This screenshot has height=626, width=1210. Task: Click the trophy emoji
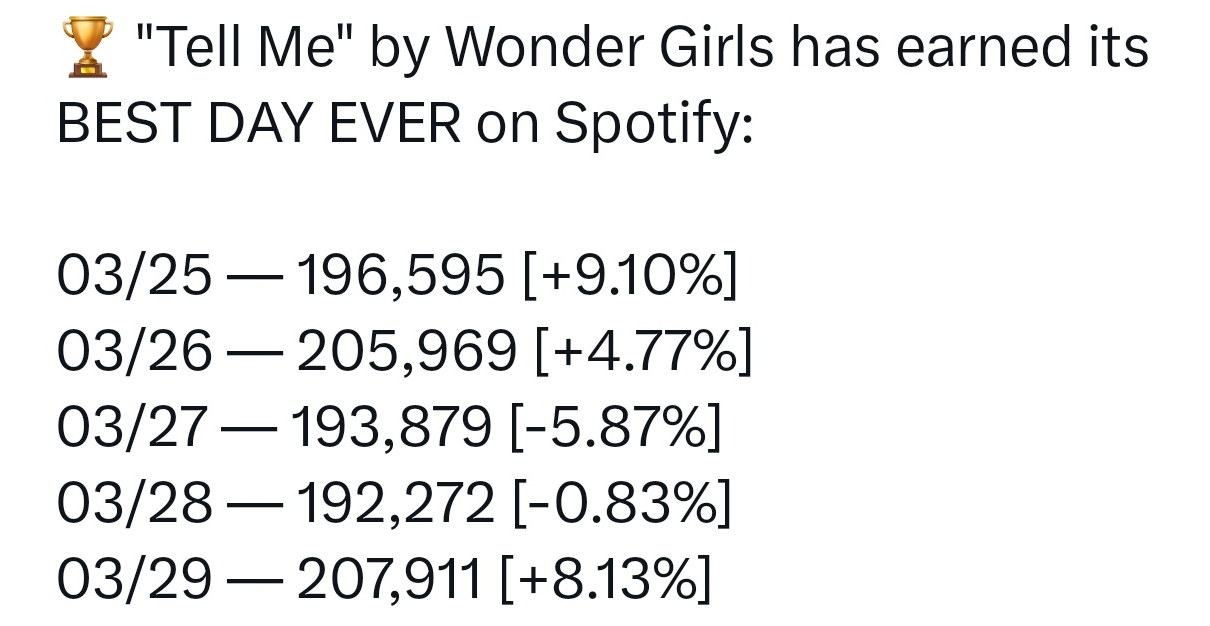coord(85,48)
